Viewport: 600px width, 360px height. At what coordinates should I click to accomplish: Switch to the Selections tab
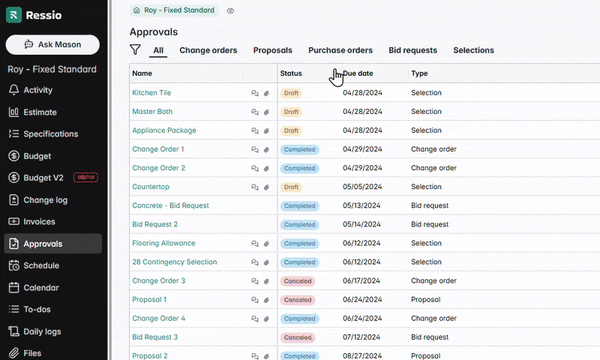[473, 50]
